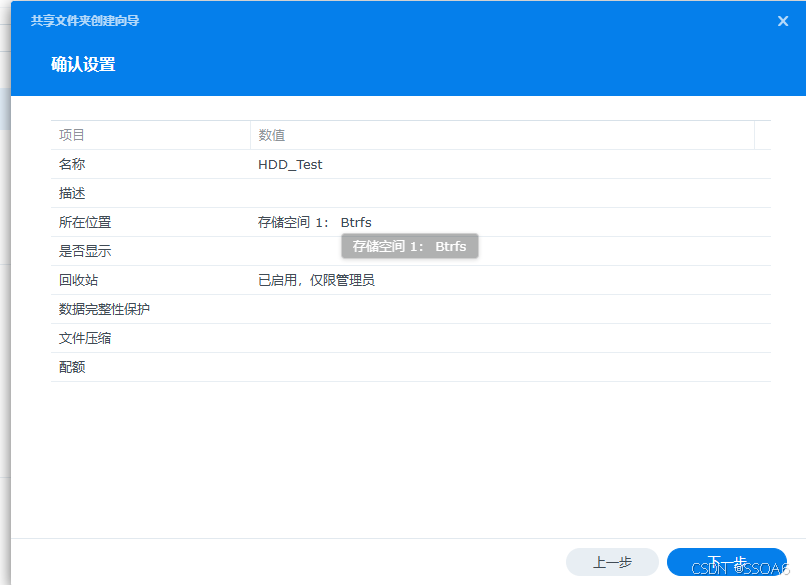Click the 是否显示 setting row
The width and height of the screenshot is (806, 585).
(x=150, y=251)
